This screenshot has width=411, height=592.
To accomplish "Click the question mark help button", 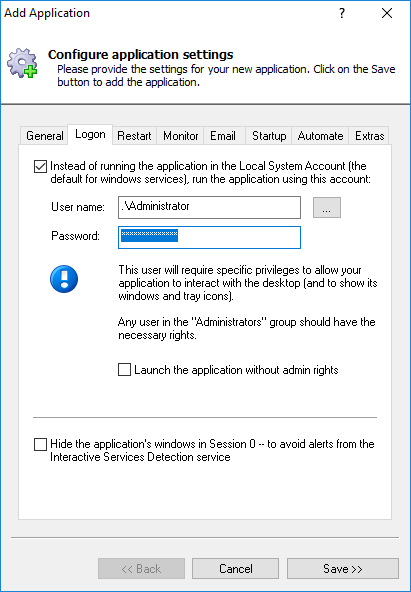I will [x=342, y=14].
